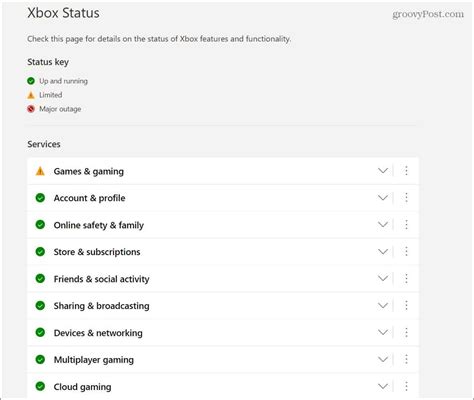
Task: Select the Multiplayer gaming service label
Action: coord(94,360)
